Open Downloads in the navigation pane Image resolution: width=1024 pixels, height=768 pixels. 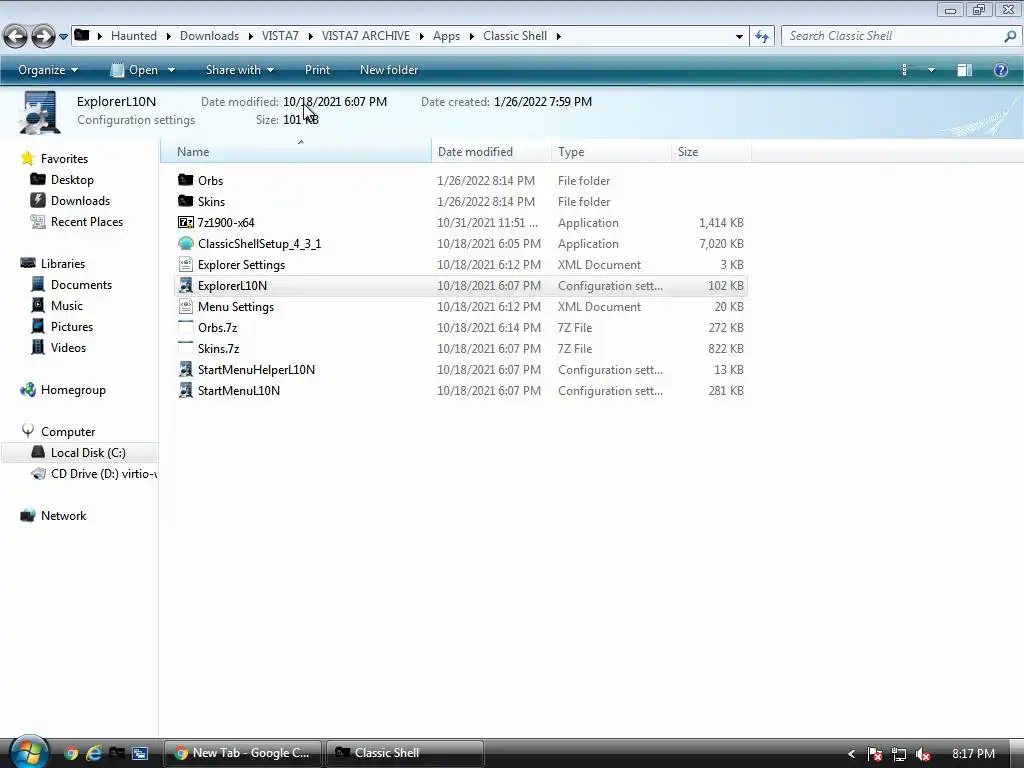[x=80, y=200]
